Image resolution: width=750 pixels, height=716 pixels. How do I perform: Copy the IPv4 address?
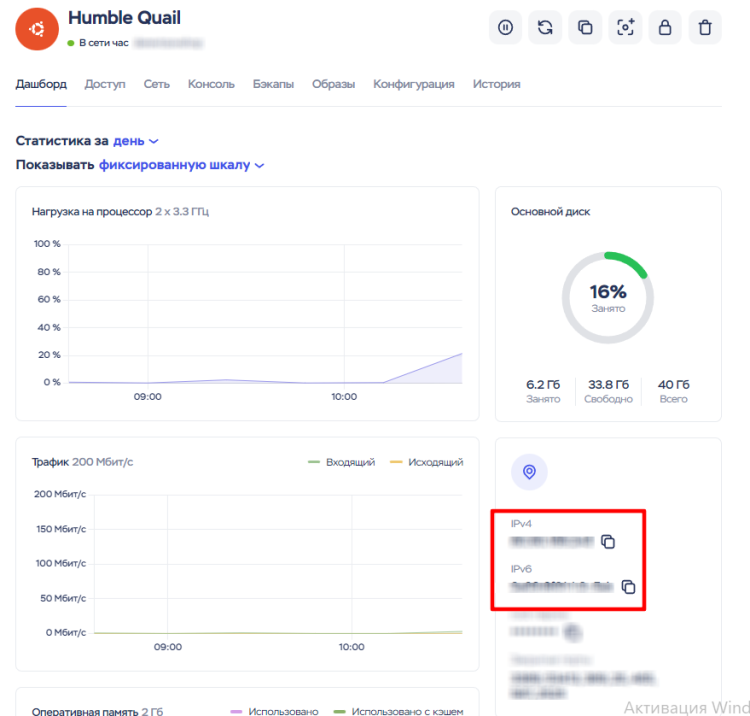click(608, 542)
